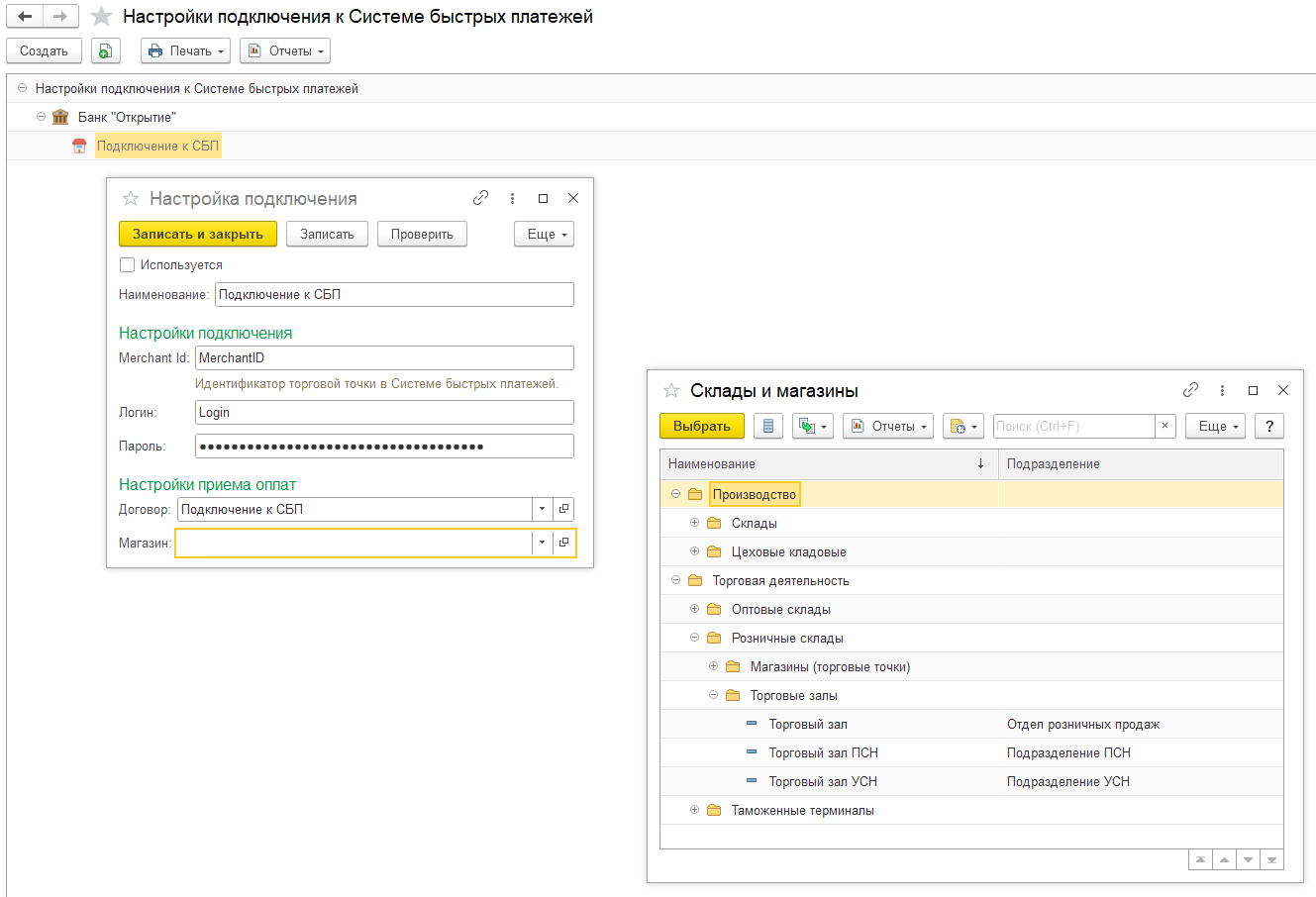Open the Еще menu in Склады и магазины

click(x=1215, y=426)
